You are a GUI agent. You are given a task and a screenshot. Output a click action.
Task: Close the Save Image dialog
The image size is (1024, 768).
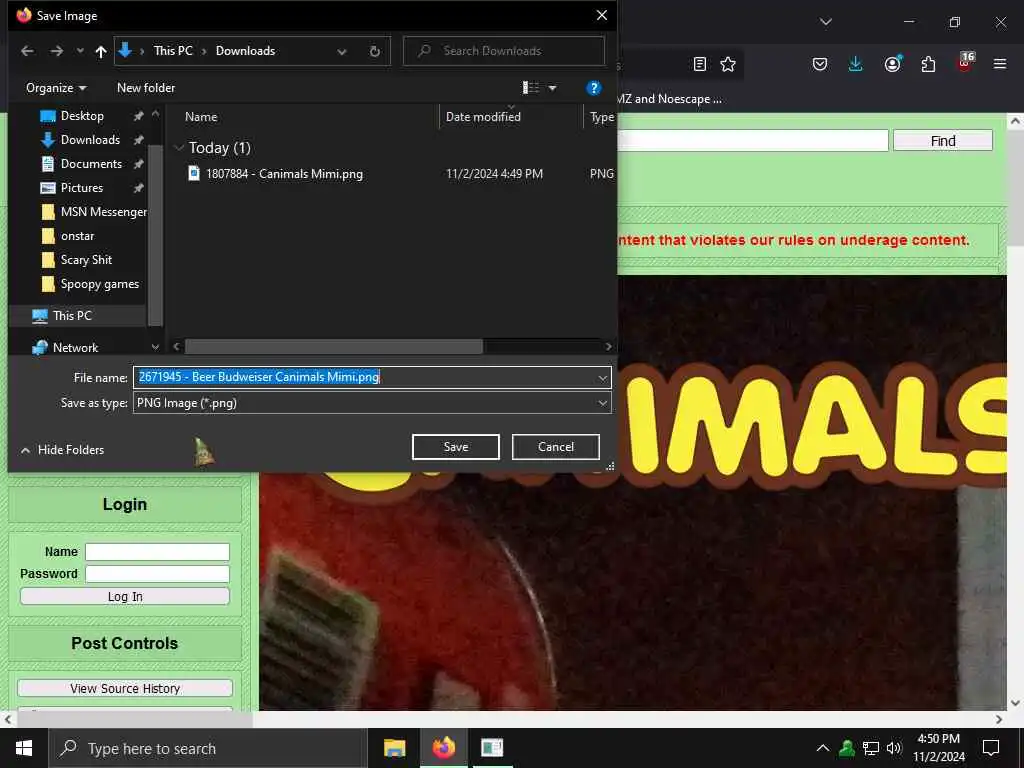coord(601,16)
